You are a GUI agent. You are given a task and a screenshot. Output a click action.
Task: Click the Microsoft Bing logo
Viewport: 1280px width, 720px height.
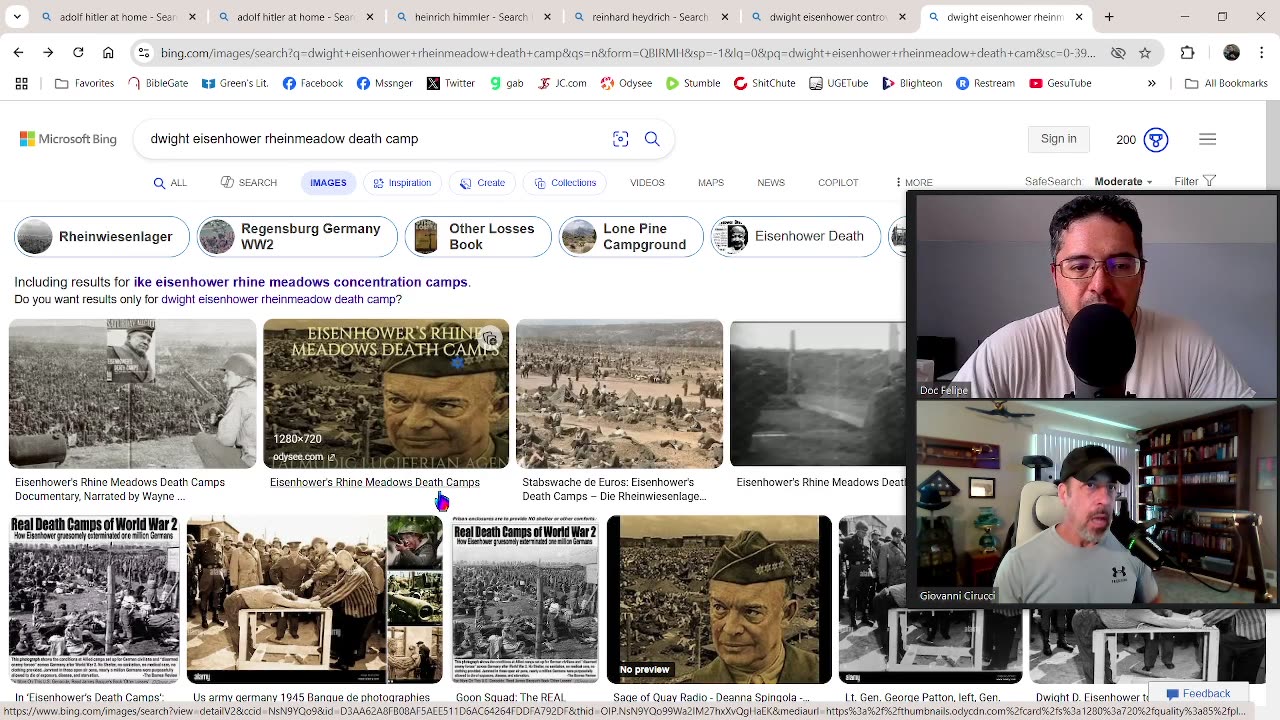click(x=68, y=139)
